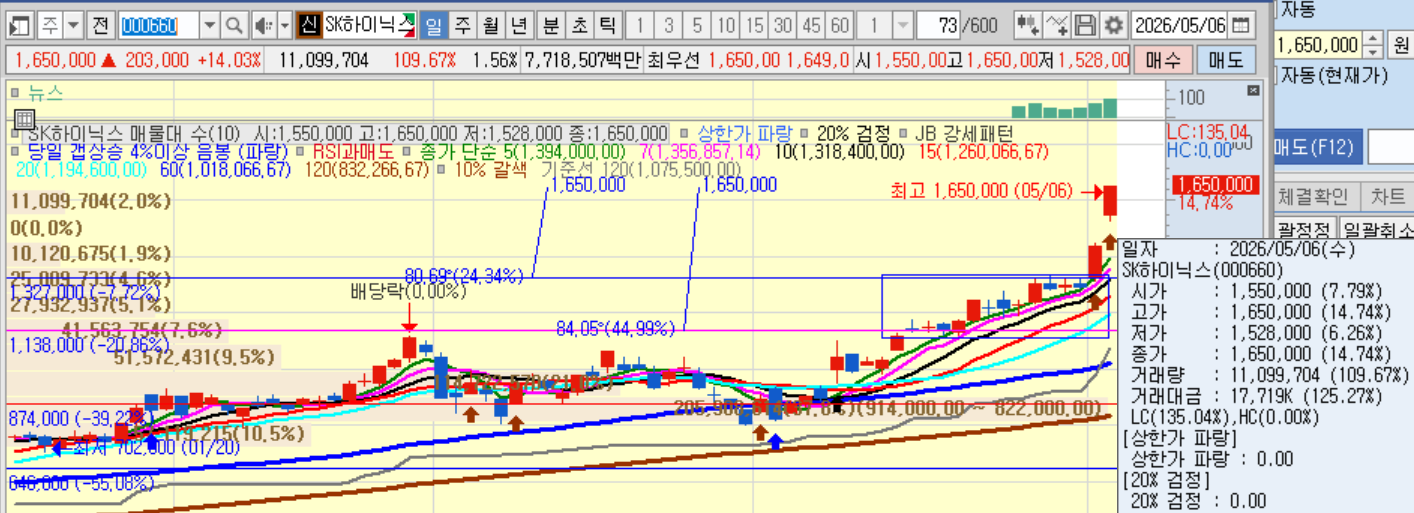The height and width of the screenshot is (513, 1414).
Task: Click the 전 button in toolbar
Action: click(101, 25)
